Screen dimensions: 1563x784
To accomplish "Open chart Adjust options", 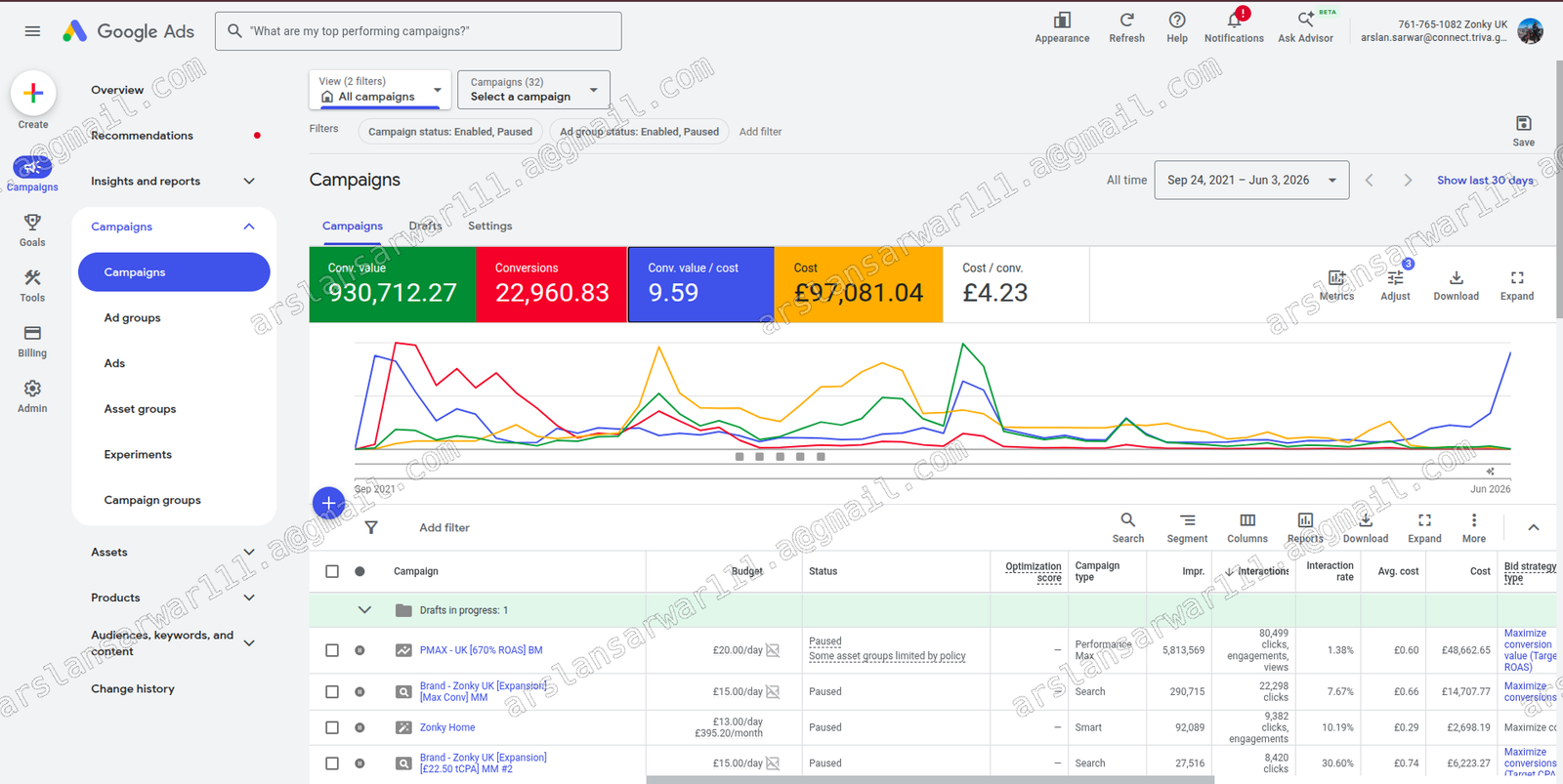I will pyautogui.click(x=1395, y=285).
